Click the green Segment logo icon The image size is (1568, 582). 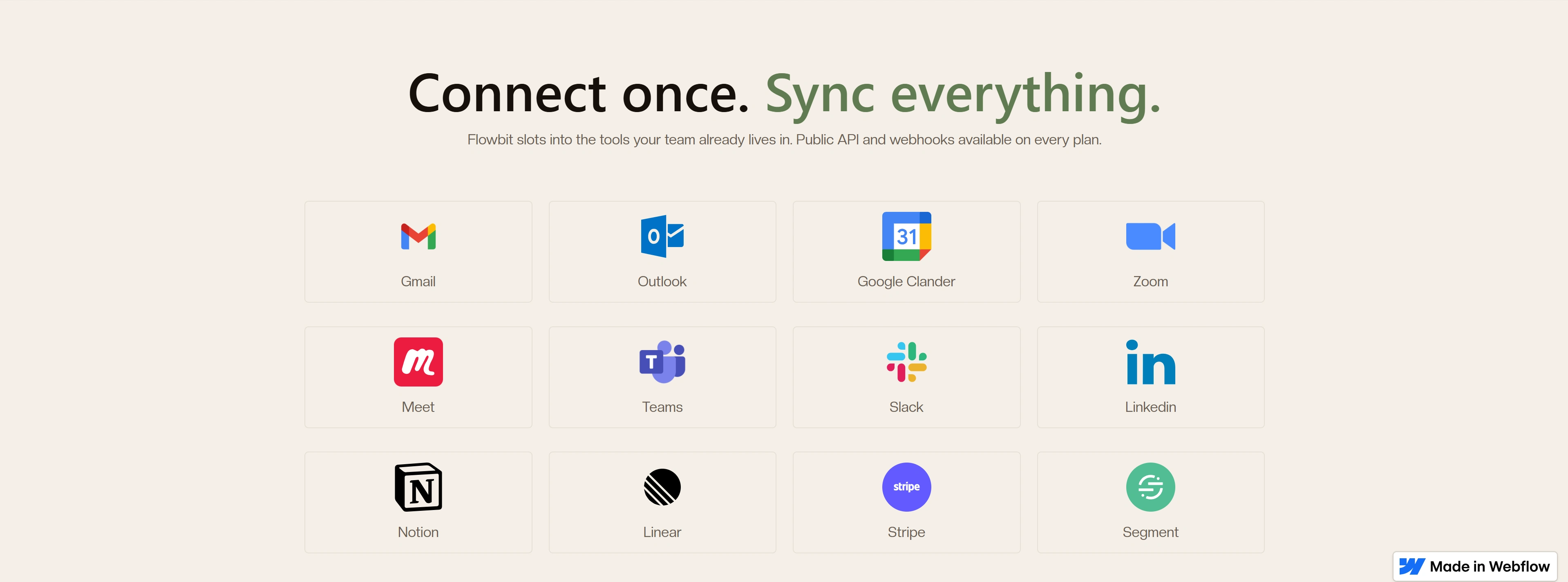1150,487
